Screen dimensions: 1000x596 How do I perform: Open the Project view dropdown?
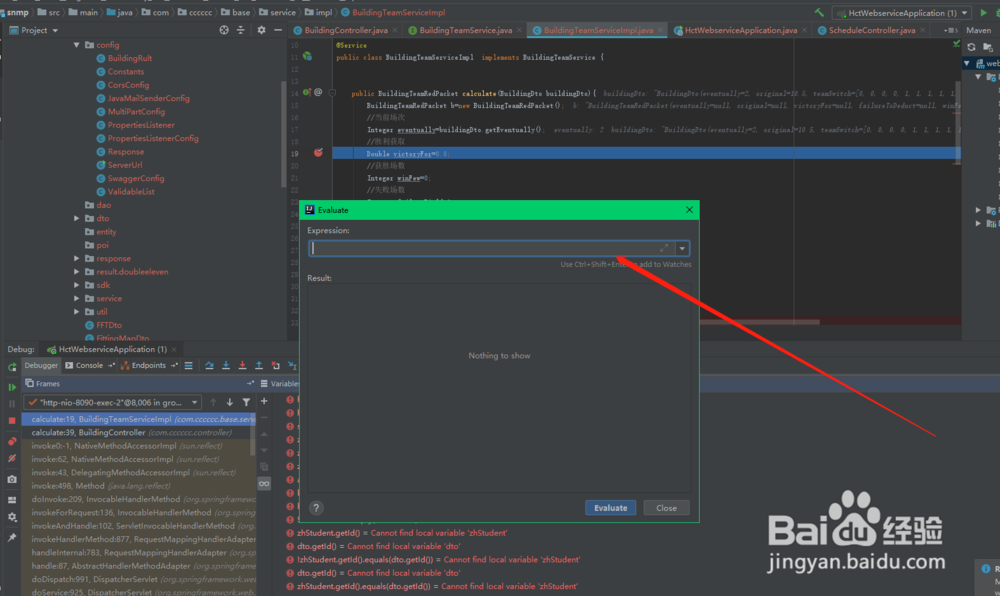[55, 30]
